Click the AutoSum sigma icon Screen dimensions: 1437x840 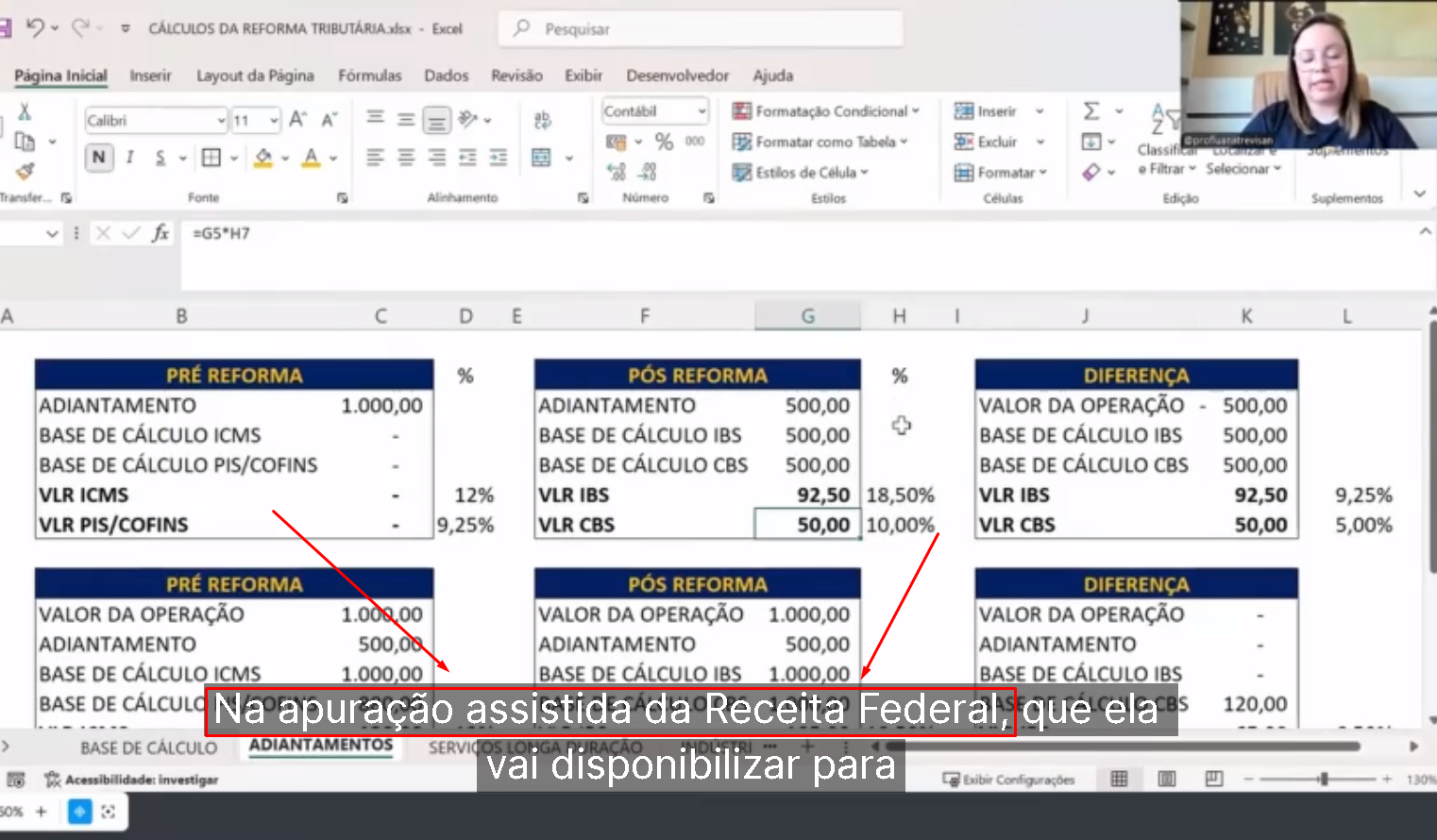(1091, 111)
